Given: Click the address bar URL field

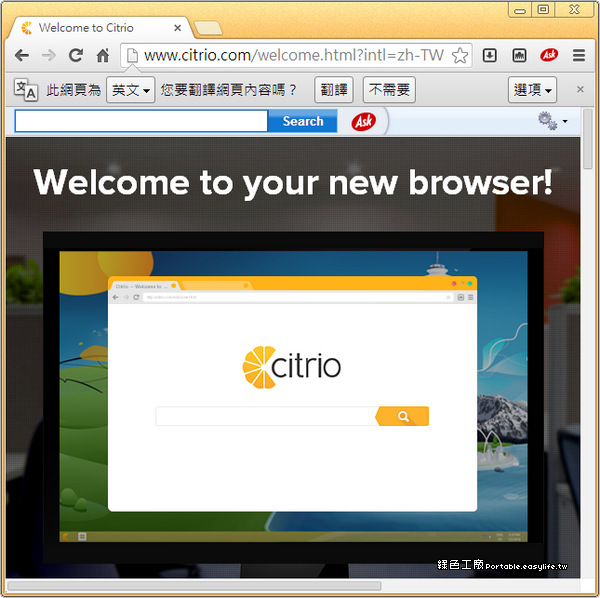Looking at the screenshot, I should click(295, 55).
